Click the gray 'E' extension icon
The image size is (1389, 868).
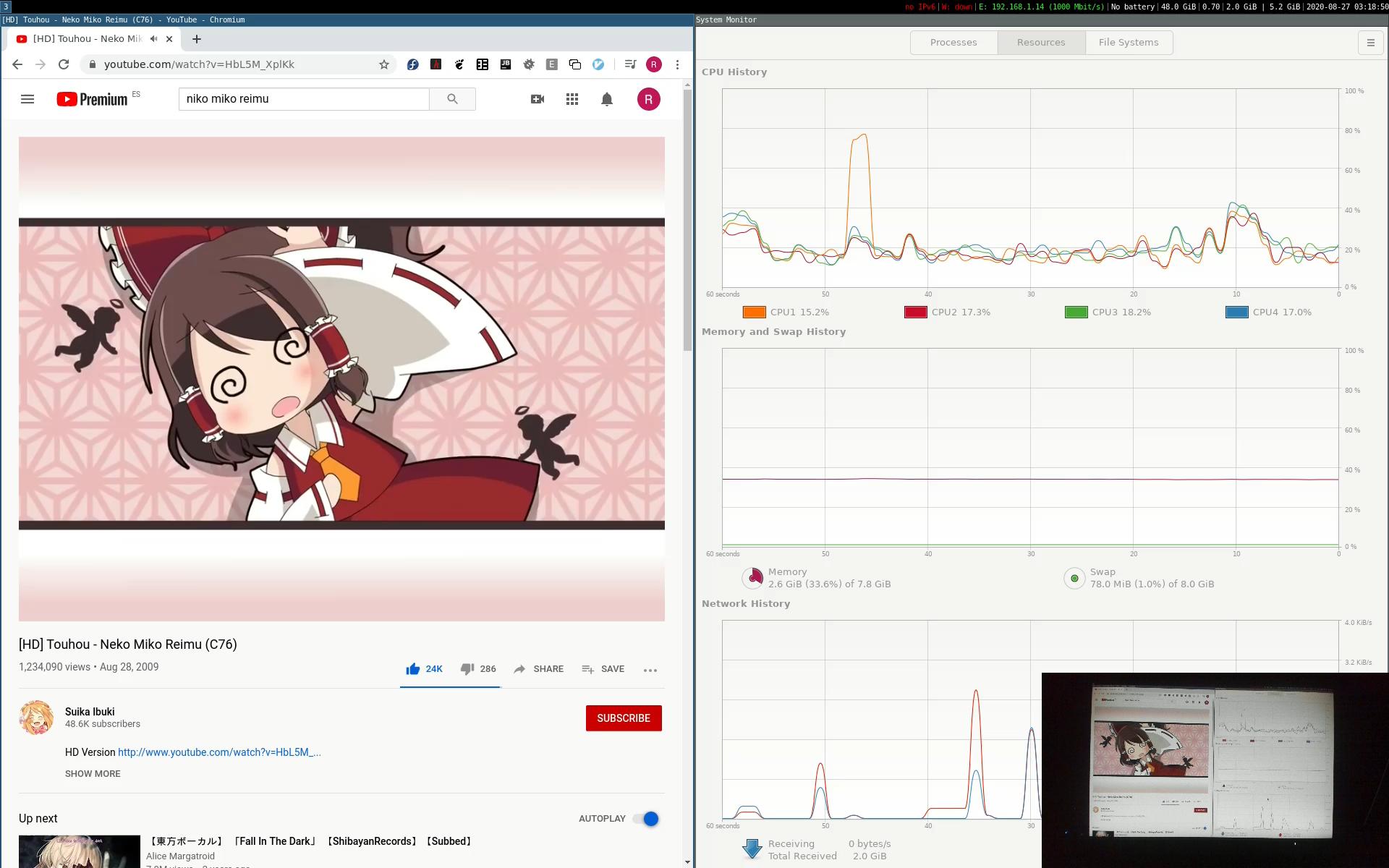click(552, 64)
